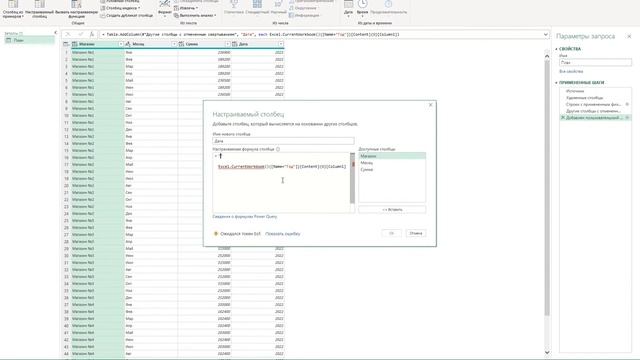The width and height of the screenshot is (640, 360).
Task: Collapse the Queries pane with the arrow
Action: [56, 33]
